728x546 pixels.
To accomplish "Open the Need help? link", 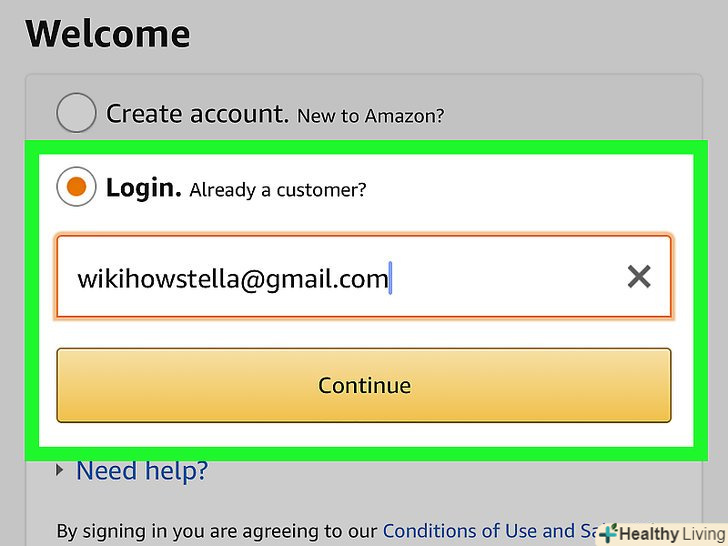I will click(142, 470).
